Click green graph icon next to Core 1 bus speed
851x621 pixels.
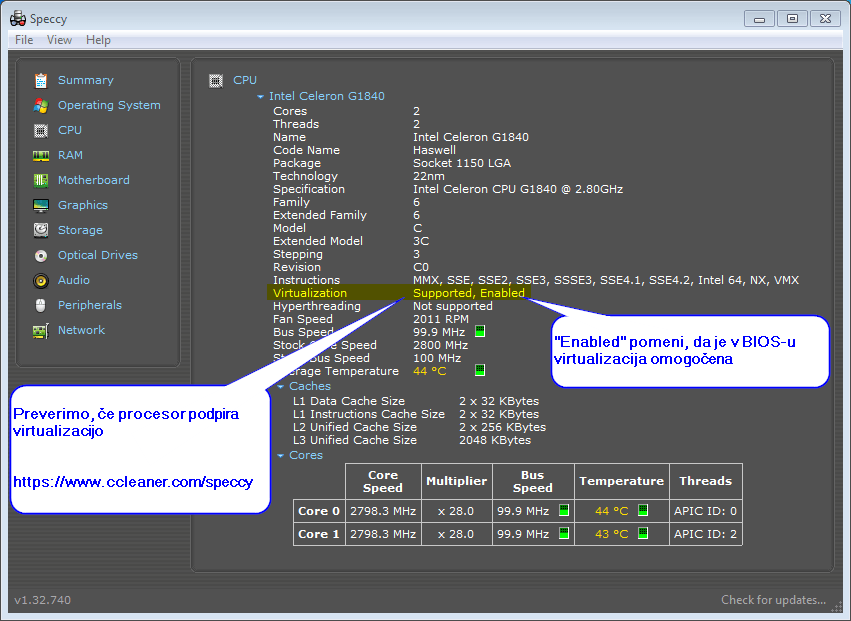coord(564,533)
